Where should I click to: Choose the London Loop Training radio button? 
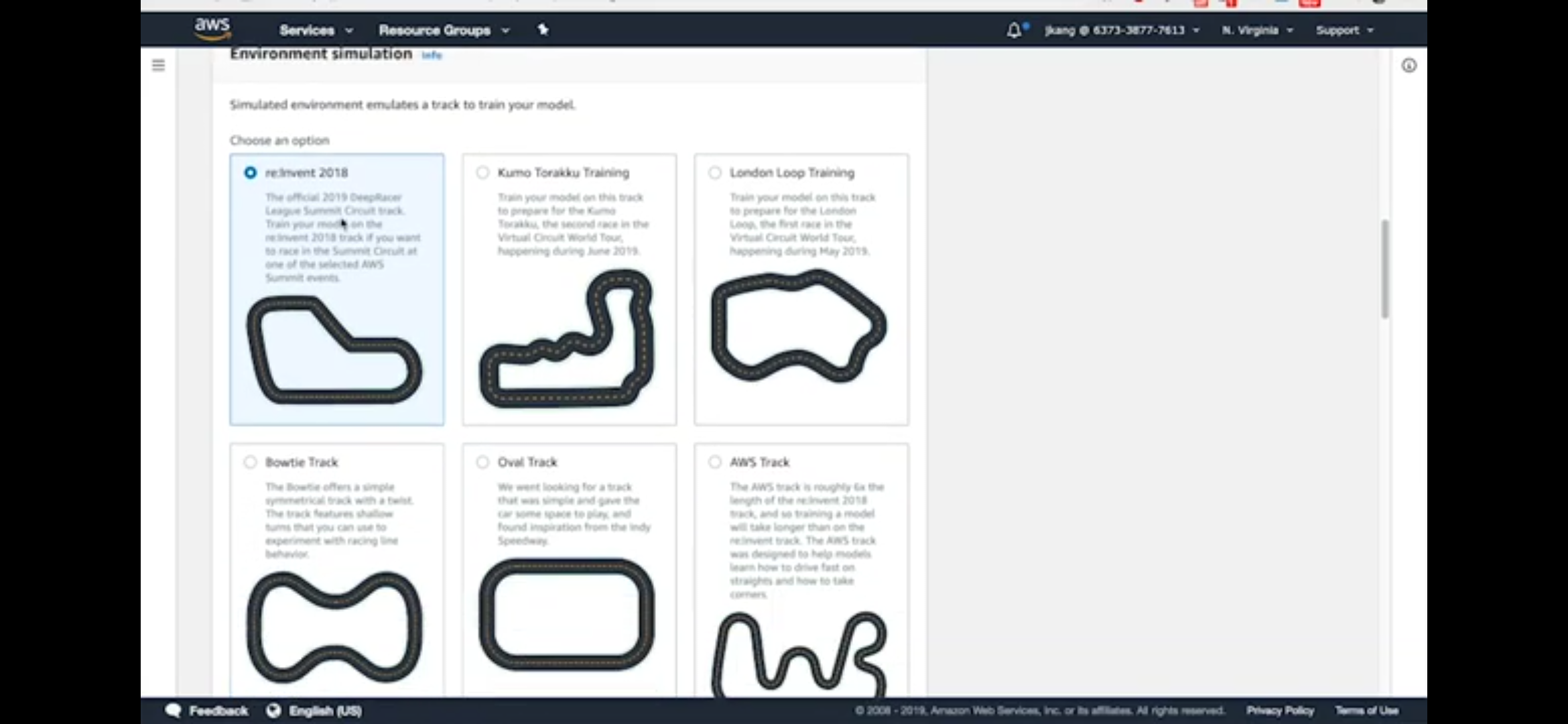tap(715, 172)
